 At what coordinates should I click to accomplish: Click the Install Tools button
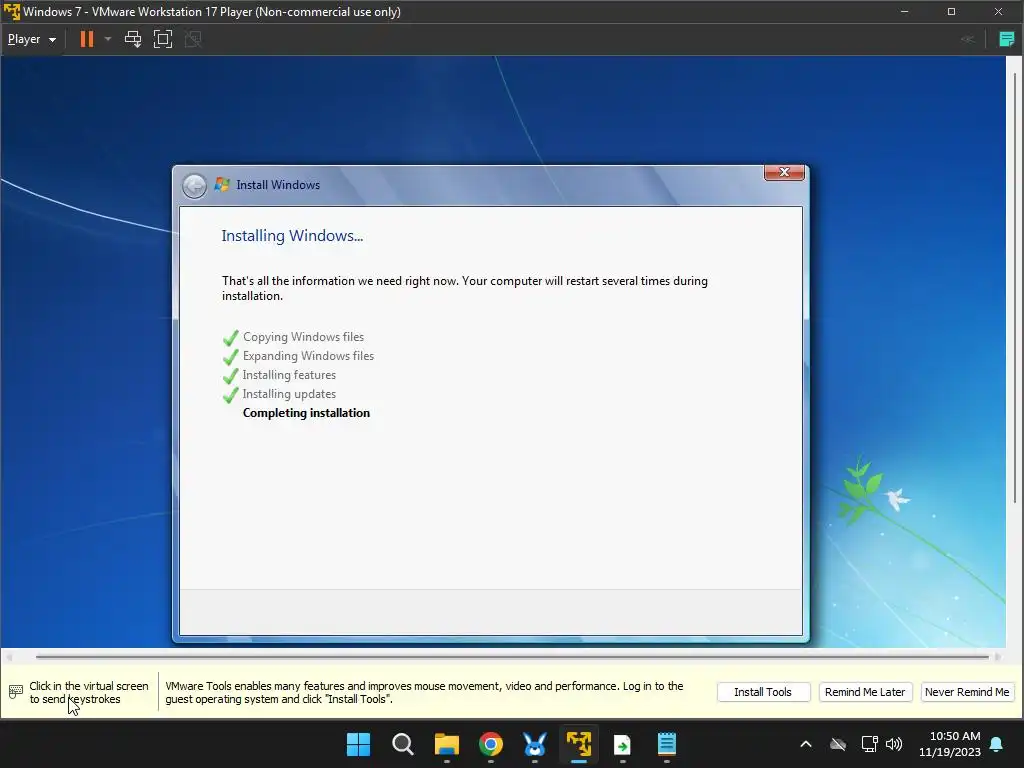[763, 692]
